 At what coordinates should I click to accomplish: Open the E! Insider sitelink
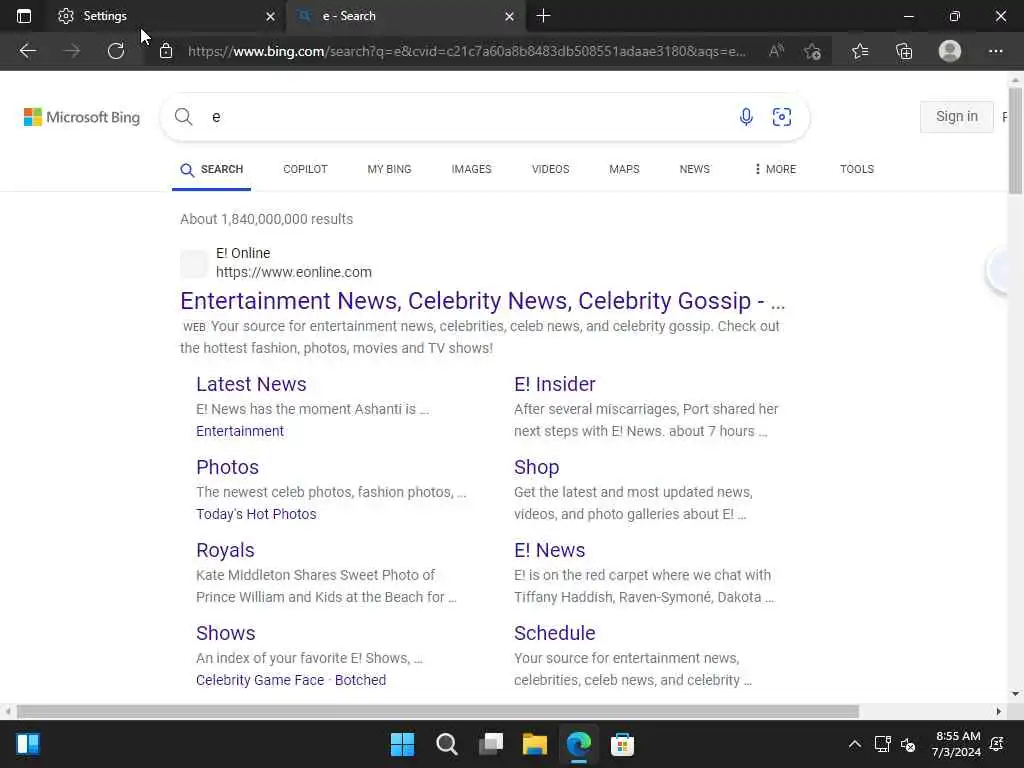554,384
